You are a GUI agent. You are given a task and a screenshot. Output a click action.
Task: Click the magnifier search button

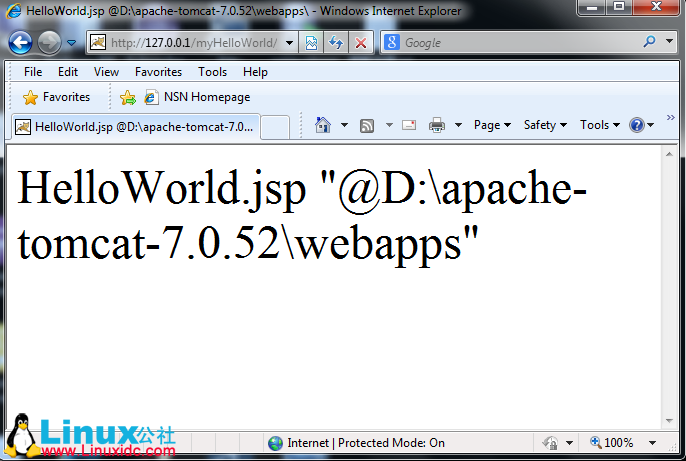(650, 42)
